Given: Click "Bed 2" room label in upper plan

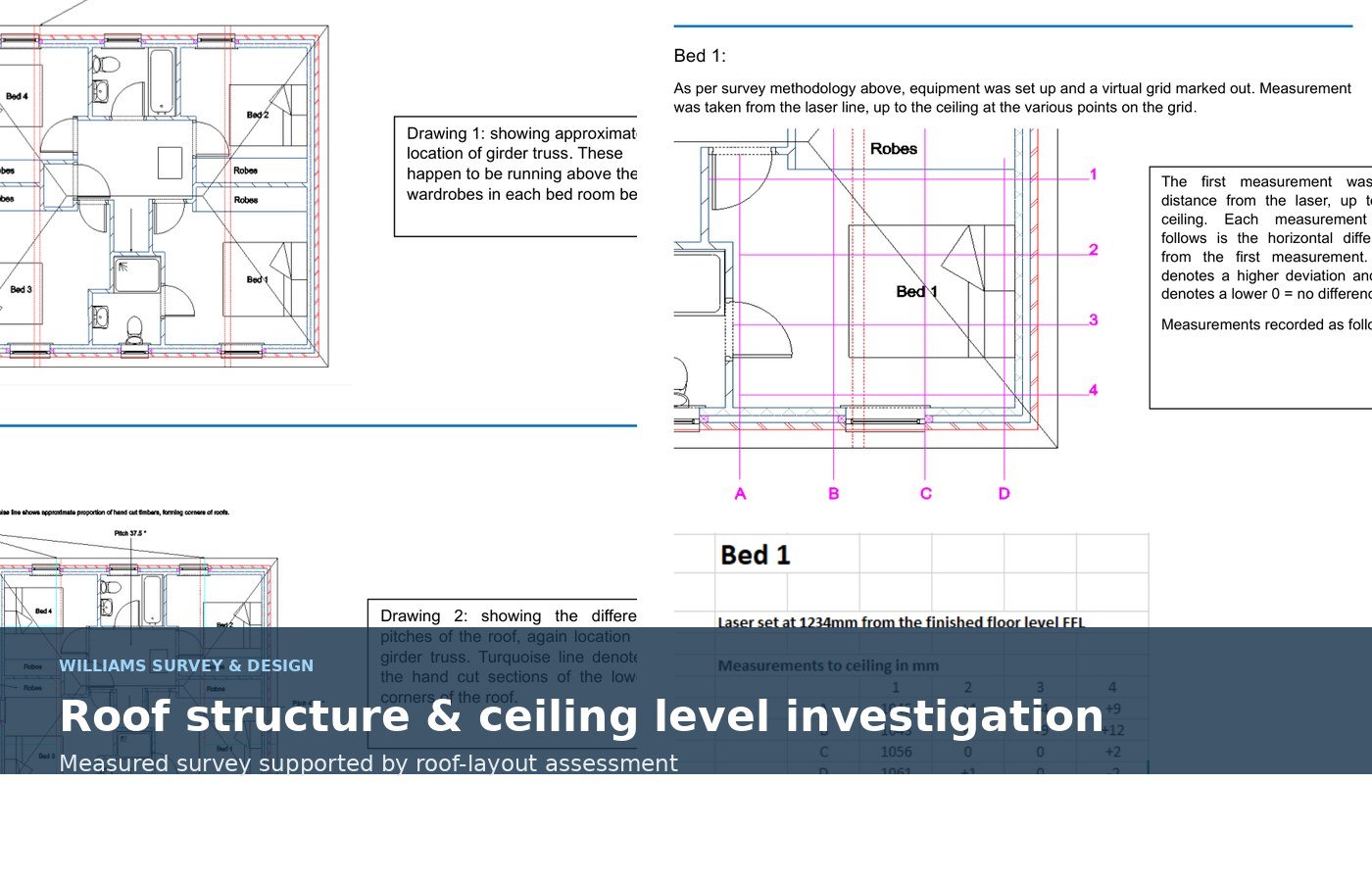Looking at the screenshot, I should coord(258,115).
